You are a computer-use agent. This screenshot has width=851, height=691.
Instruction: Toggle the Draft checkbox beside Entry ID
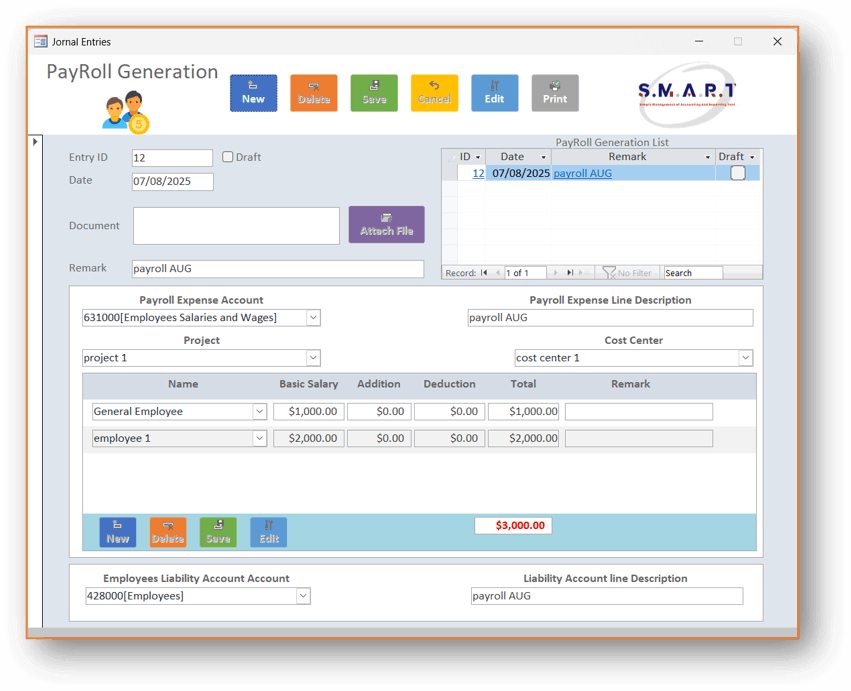coord(227,157)
